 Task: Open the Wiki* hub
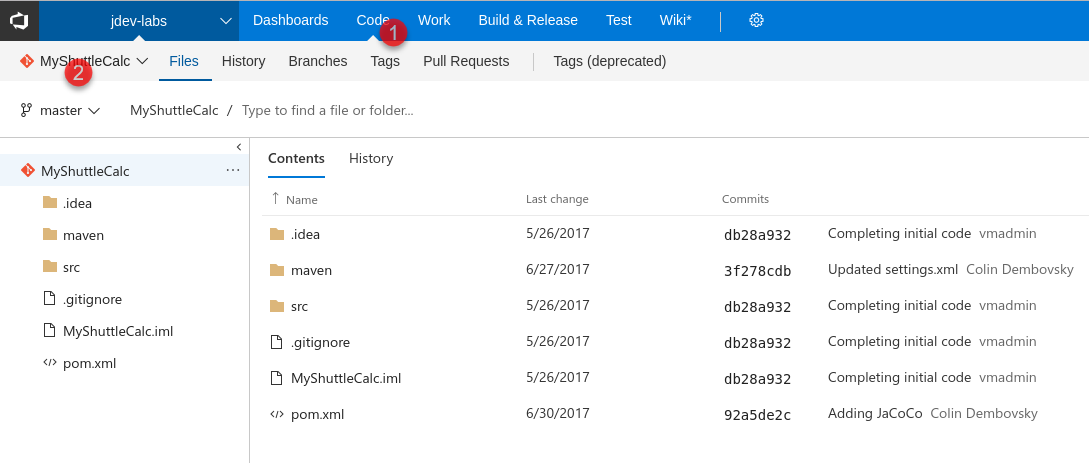point(675,20)
